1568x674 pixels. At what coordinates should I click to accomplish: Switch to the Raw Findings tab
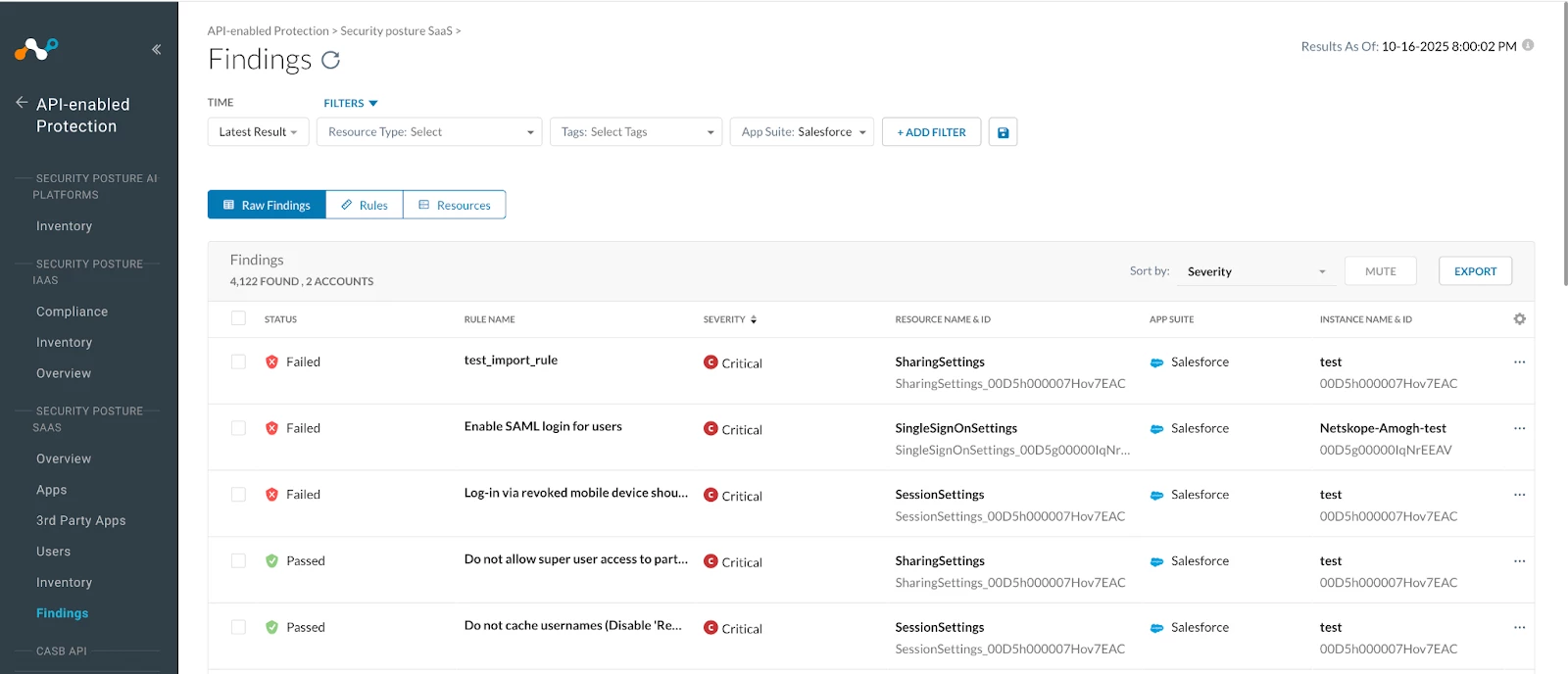pos(267,205)
